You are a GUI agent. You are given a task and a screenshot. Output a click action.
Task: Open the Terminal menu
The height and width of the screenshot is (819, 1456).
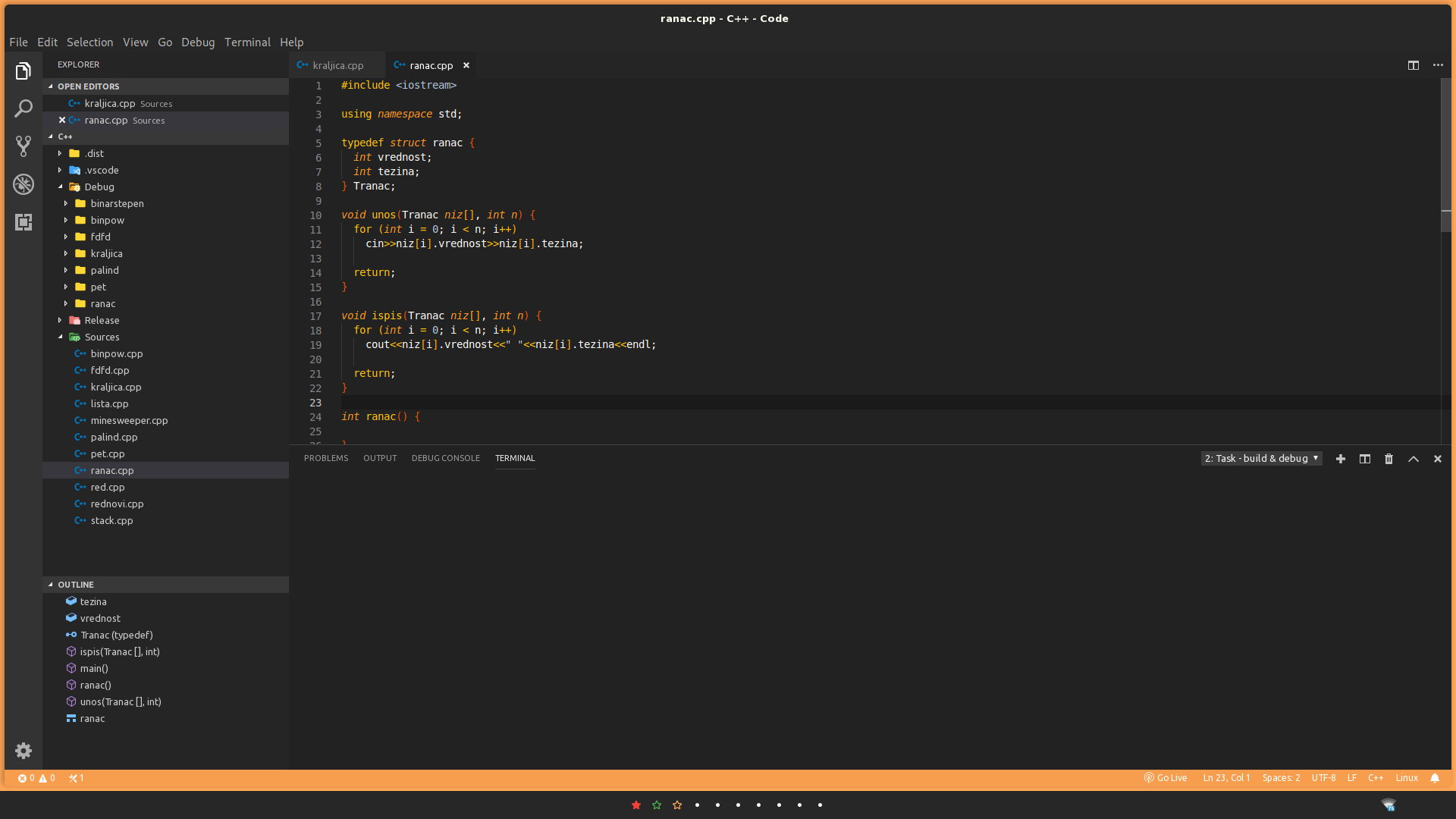(x=247, y=42)
